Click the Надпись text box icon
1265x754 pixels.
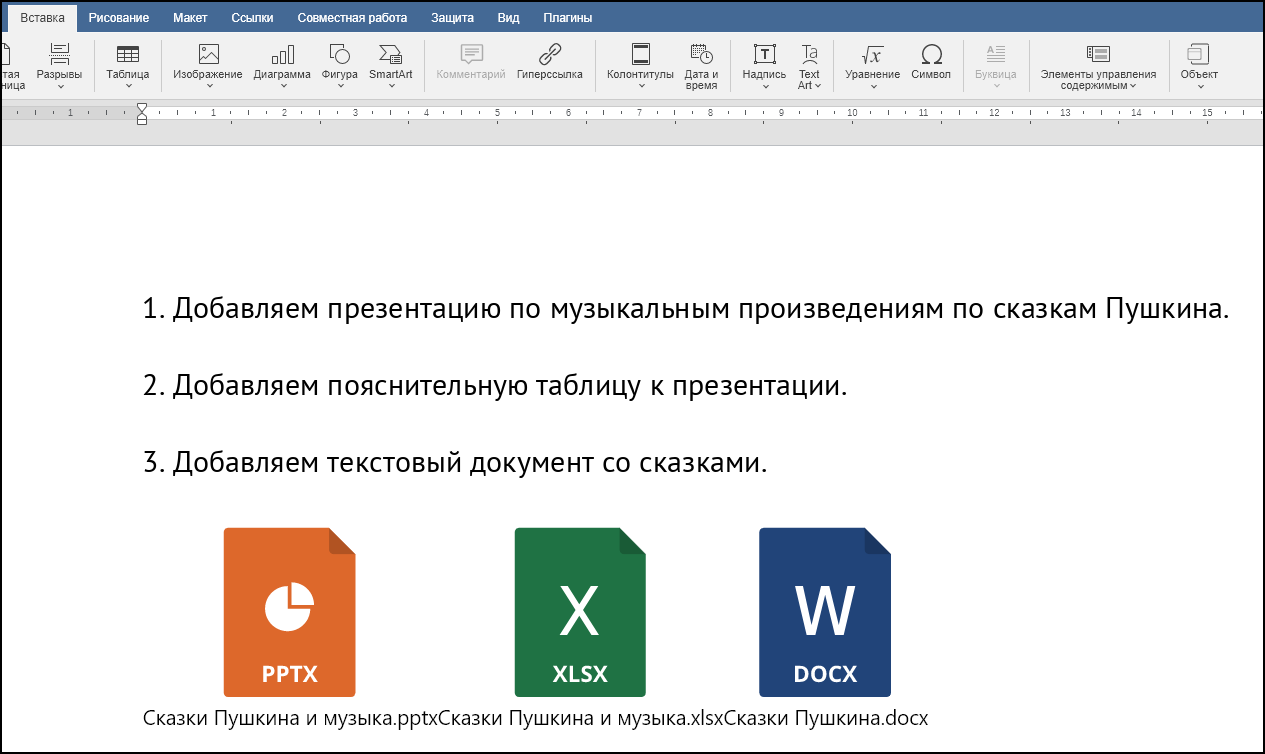click(765, 54)
